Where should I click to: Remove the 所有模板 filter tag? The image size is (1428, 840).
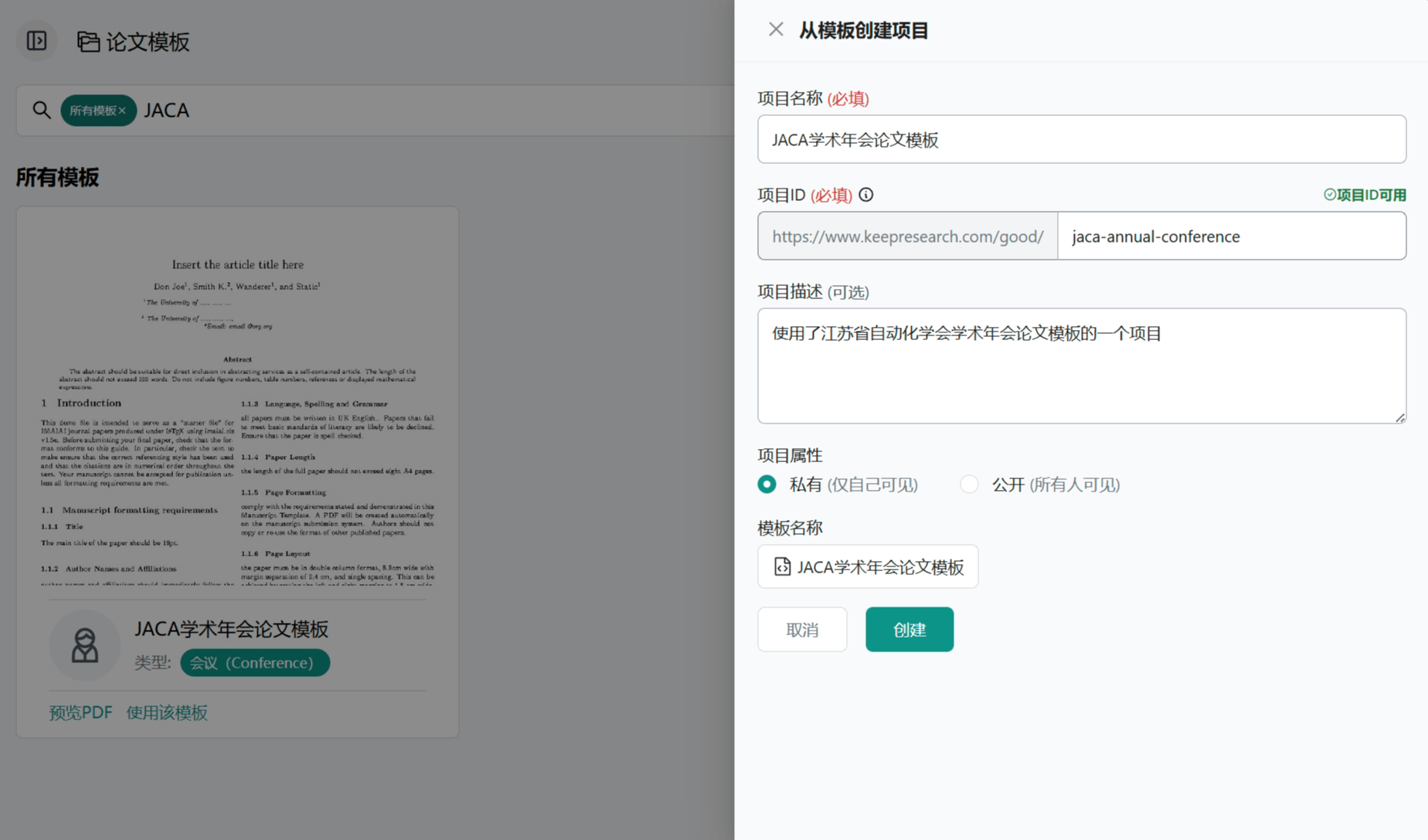(122, 111)
